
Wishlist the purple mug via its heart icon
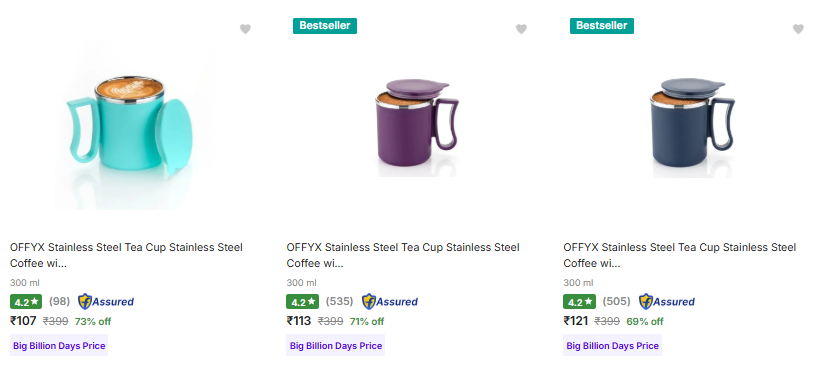(x=521, y=29)
